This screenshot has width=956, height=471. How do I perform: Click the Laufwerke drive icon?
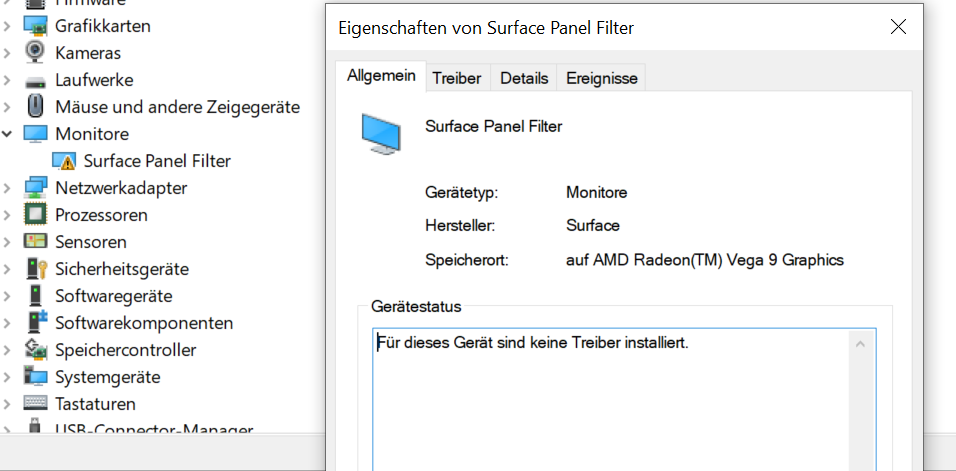point(35,81)
